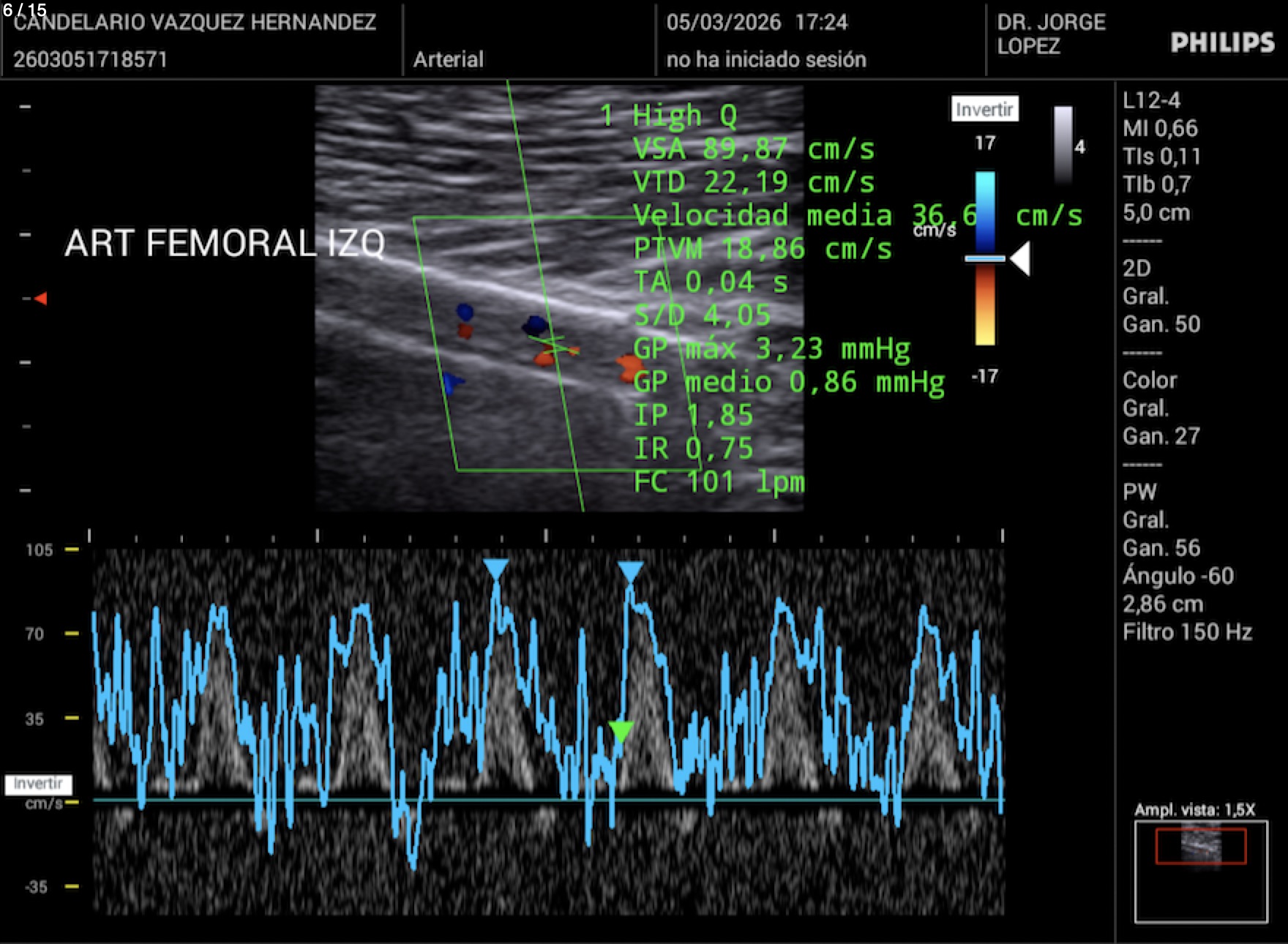Select the first blue peak systolic caliper
The image size is (1288, 944).
click(495, 569)
